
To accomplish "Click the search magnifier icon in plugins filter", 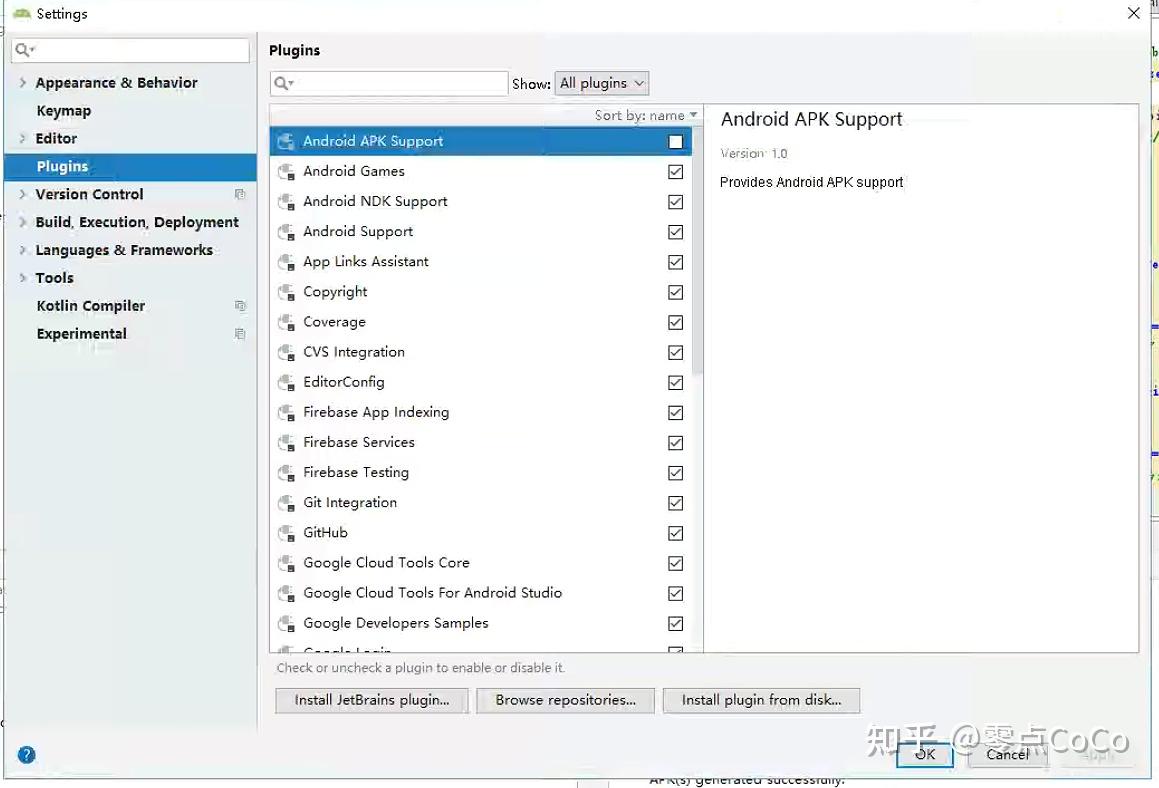I will pyautogui.click(x=284, y=84).
